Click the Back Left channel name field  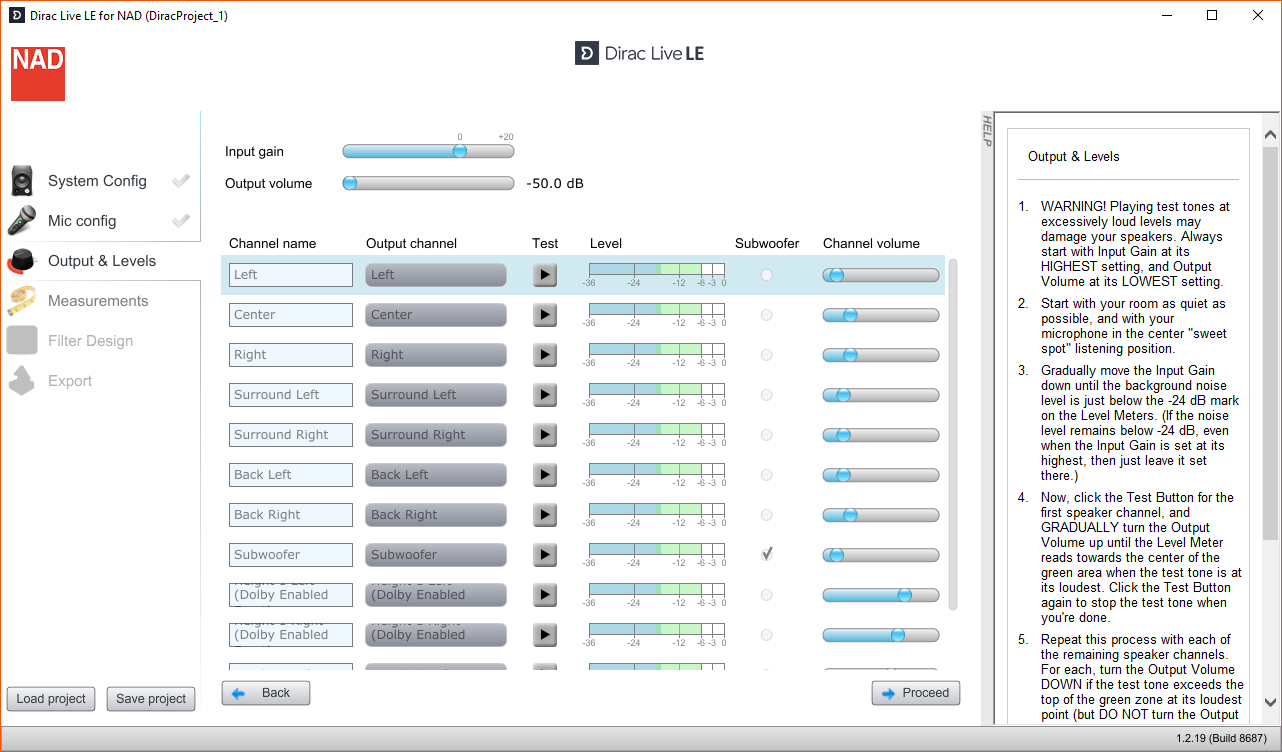(x=291, y=475)
